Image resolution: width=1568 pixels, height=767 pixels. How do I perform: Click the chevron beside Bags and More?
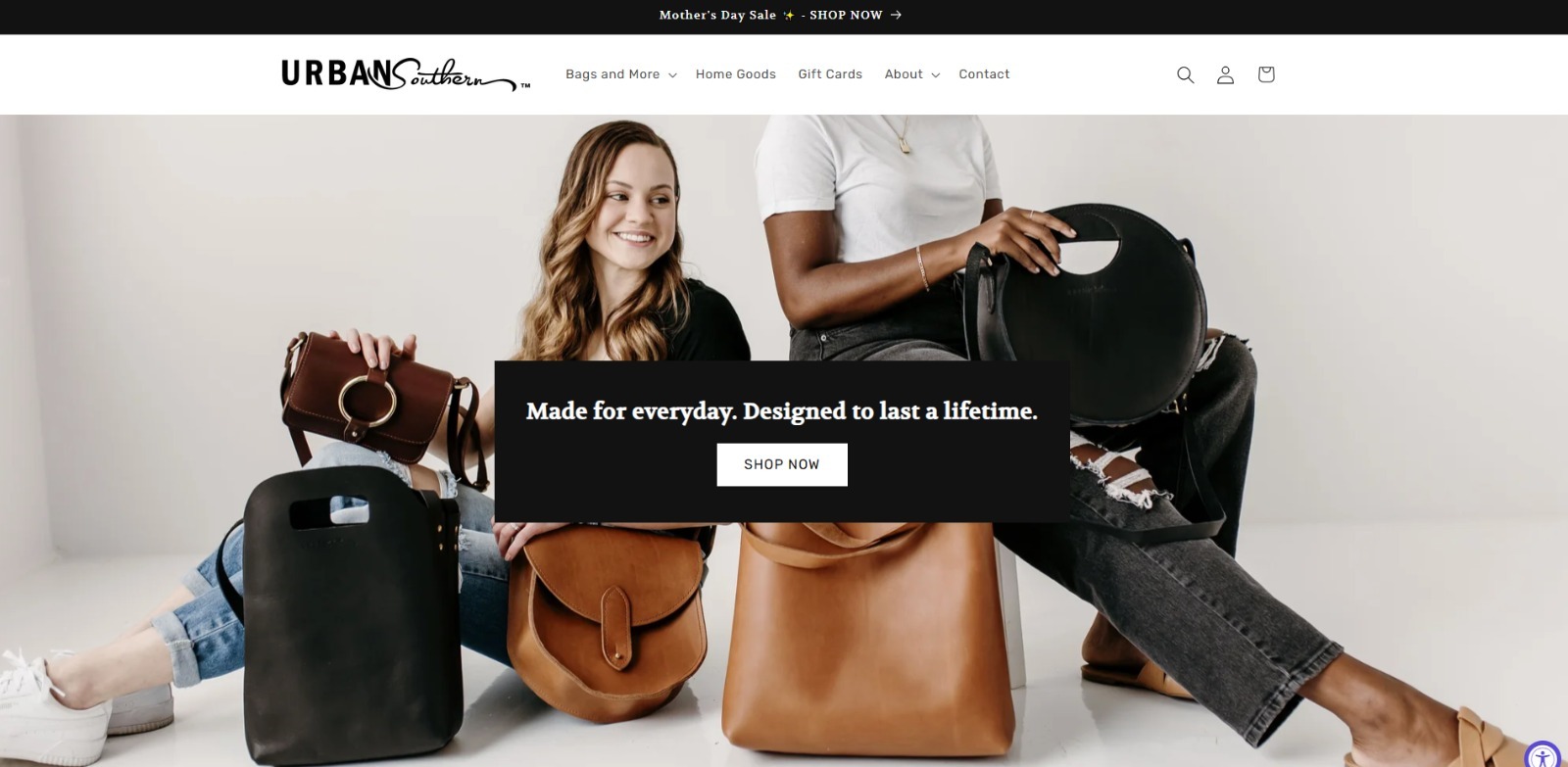click(x=672, y=75)
